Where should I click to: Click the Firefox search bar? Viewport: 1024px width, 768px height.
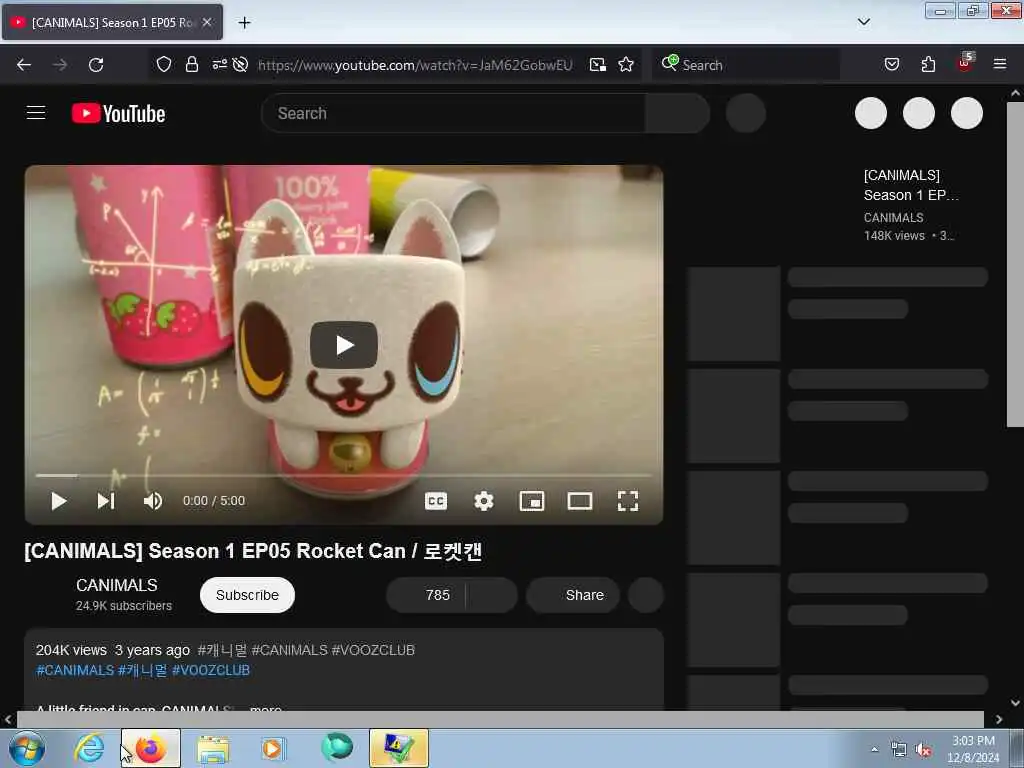point(746,65)
